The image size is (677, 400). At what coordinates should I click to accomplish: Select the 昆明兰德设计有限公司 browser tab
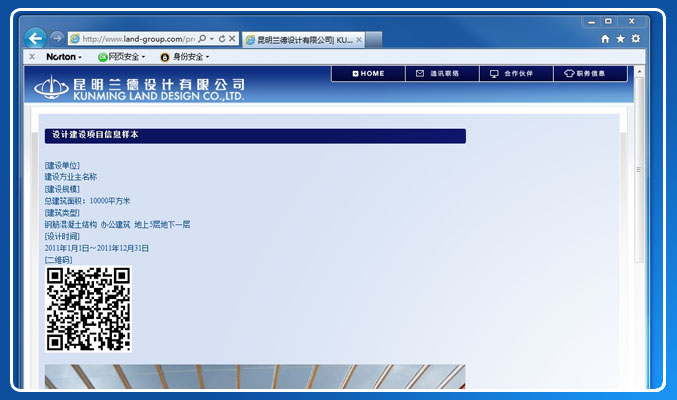(x=304, y=40)
